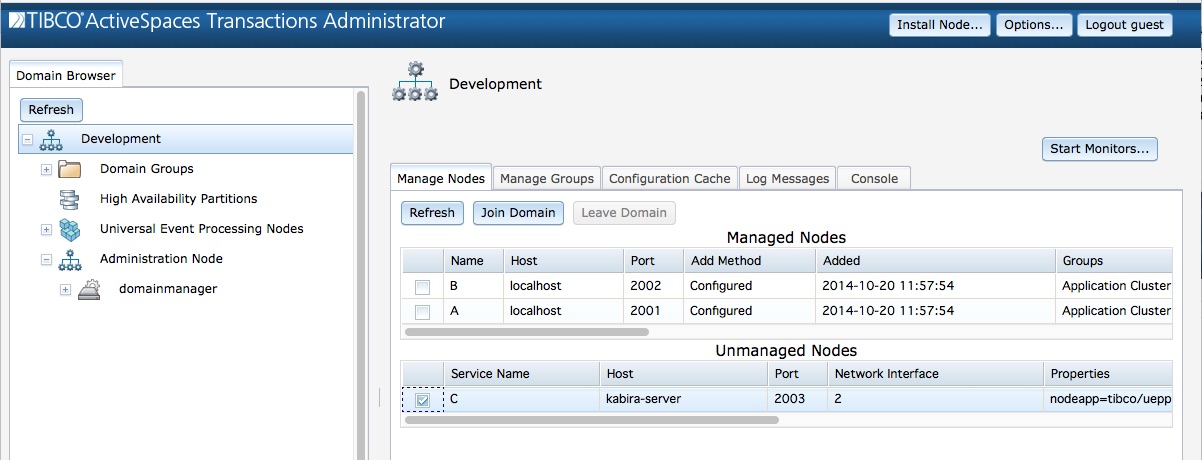Viewport: 1202px width, 460px height.
Task: Click Logout guest button
Action: pyautogui.click(x=1124, y=25)
